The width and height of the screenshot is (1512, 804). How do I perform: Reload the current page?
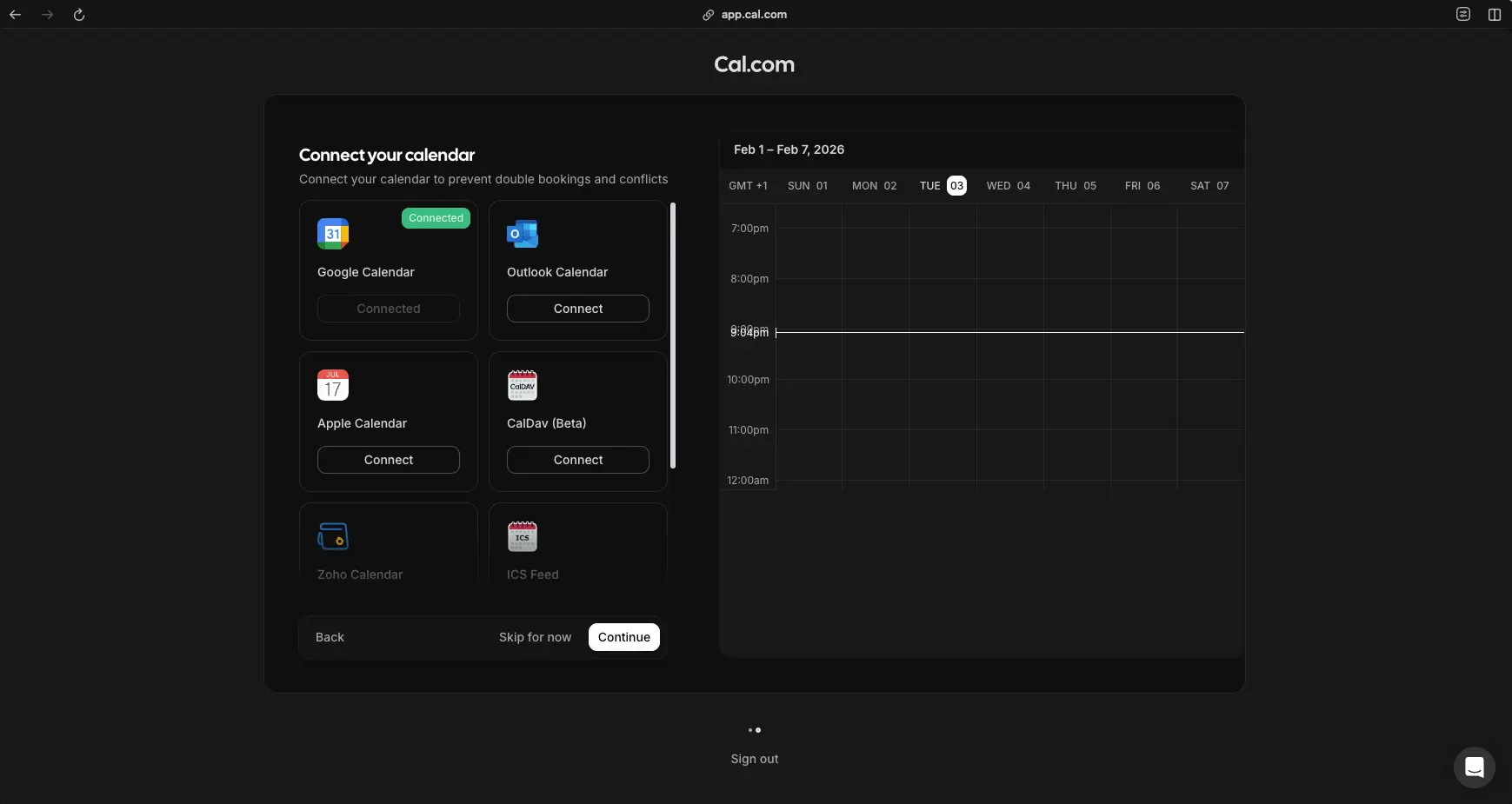coord(79,15)
